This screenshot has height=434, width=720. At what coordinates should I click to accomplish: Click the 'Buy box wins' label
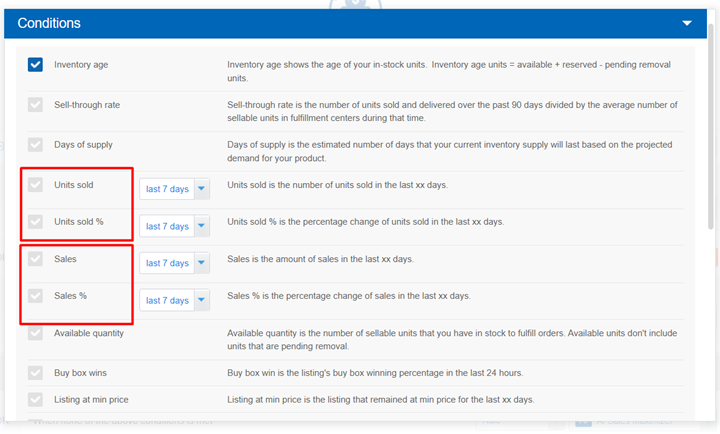click(80, 372)
